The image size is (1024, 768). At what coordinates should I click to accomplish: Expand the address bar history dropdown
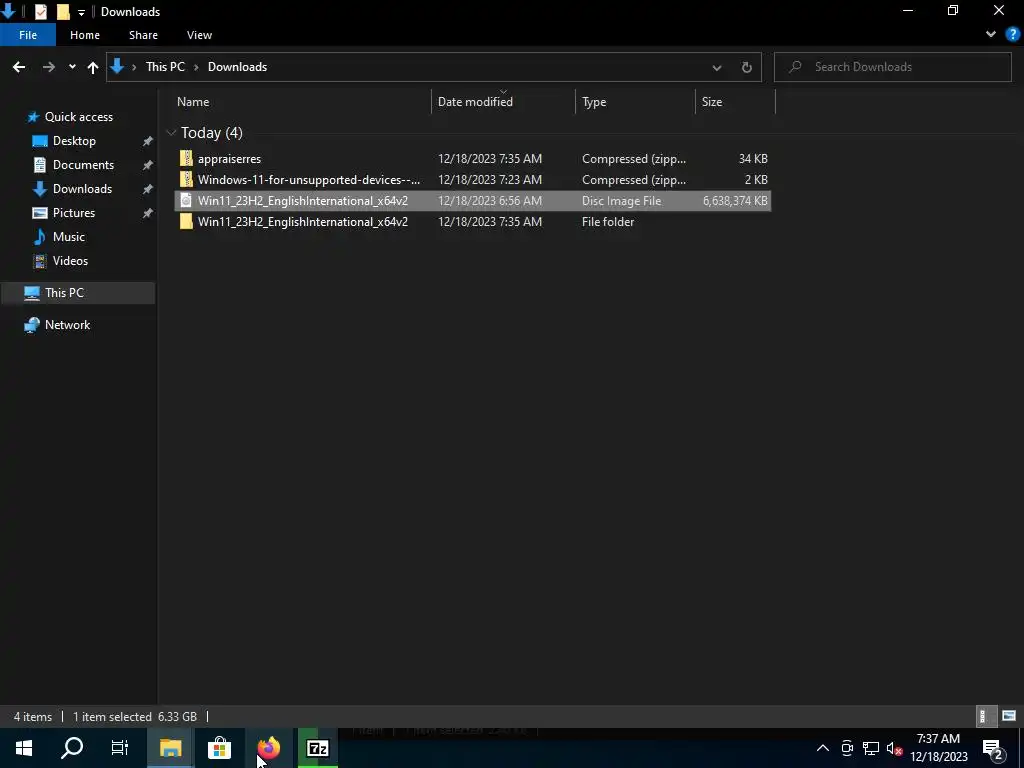coord(716,67)
